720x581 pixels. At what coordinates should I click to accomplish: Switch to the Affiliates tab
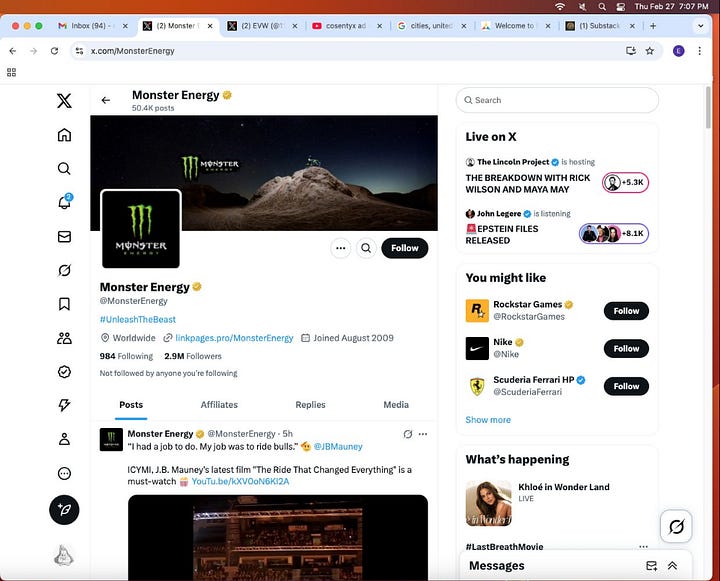tap(219, 405)
